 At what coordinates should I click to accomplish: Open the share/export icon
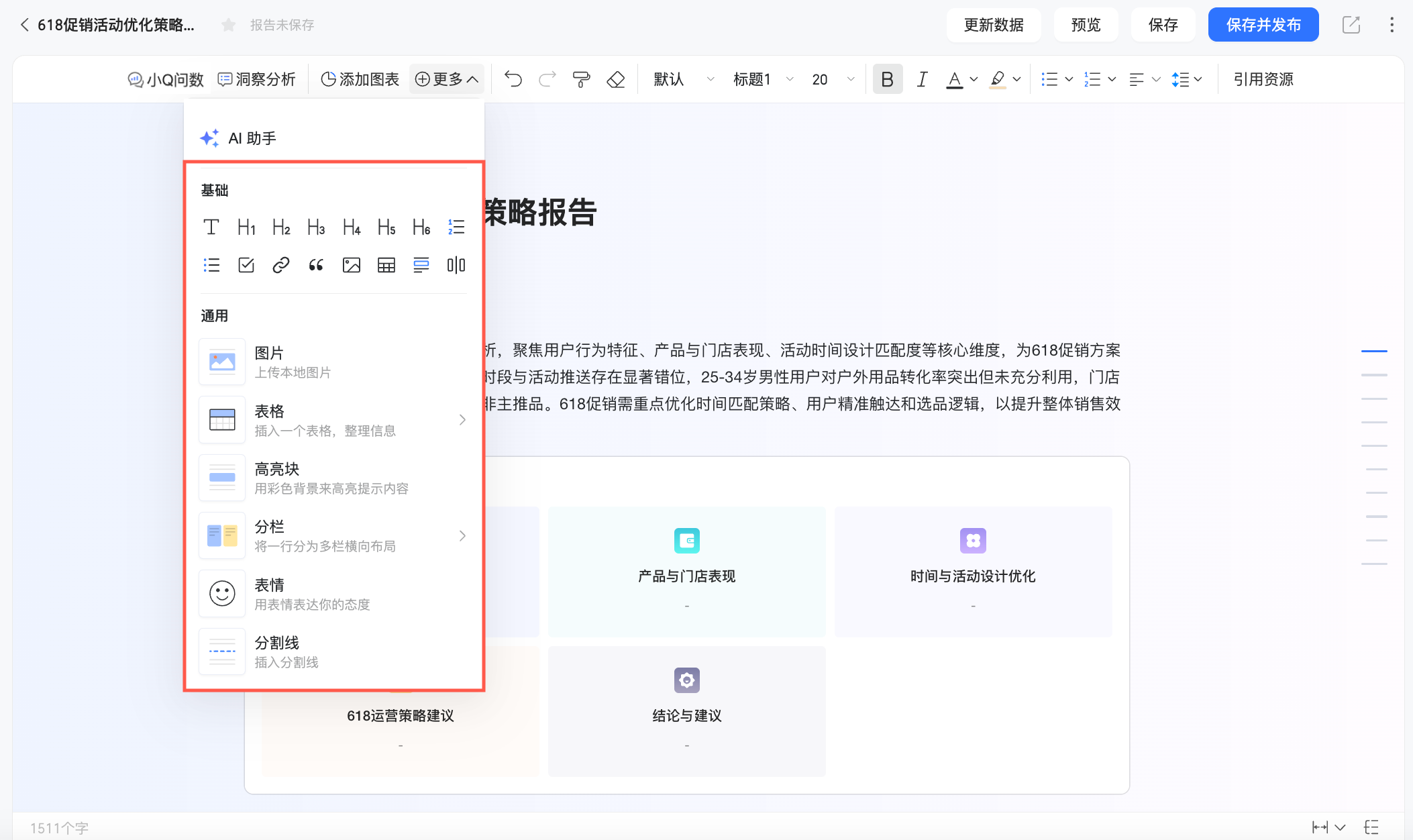1351,25
